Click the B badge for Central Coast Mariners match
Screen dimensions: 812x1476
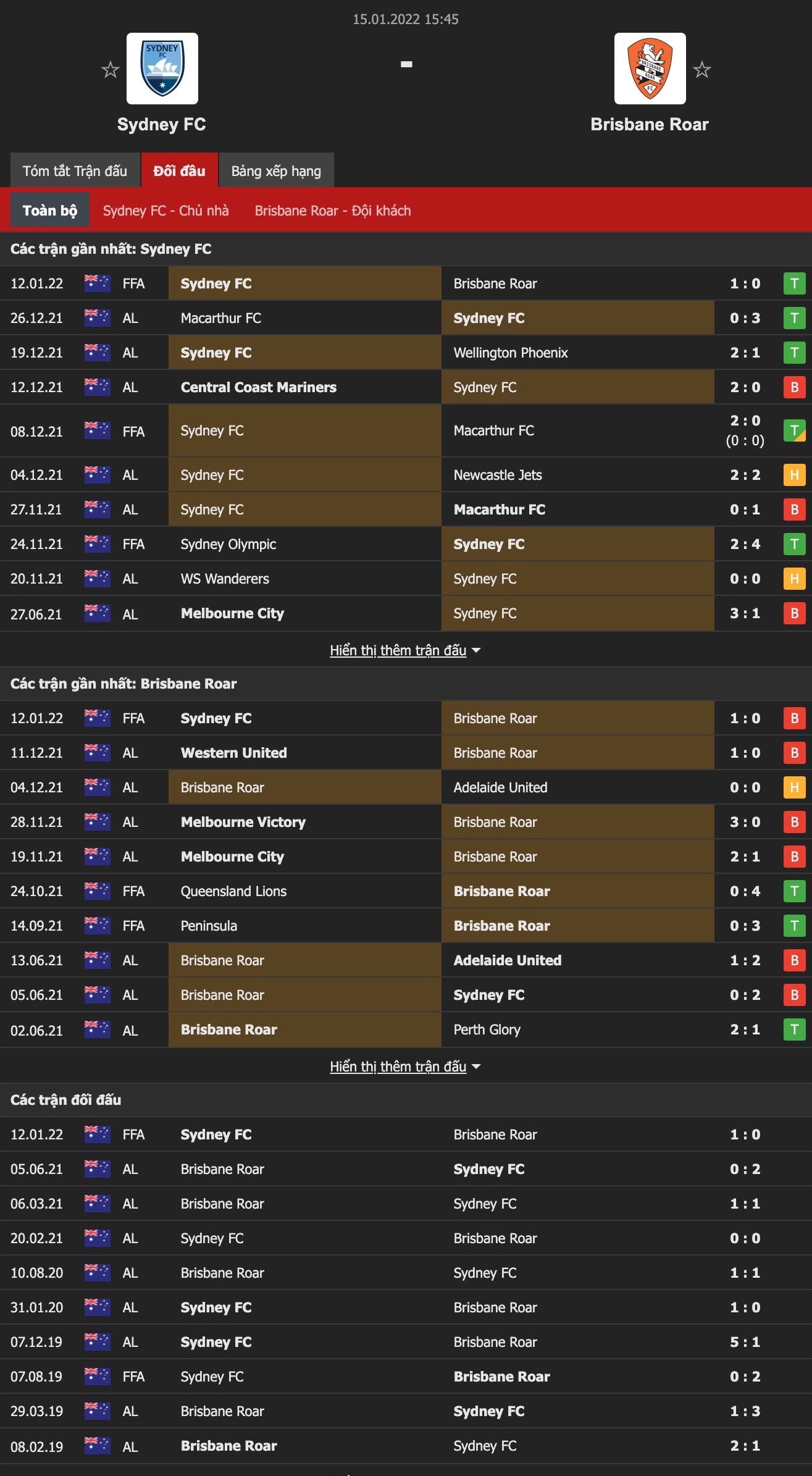[x=794, y=387]
